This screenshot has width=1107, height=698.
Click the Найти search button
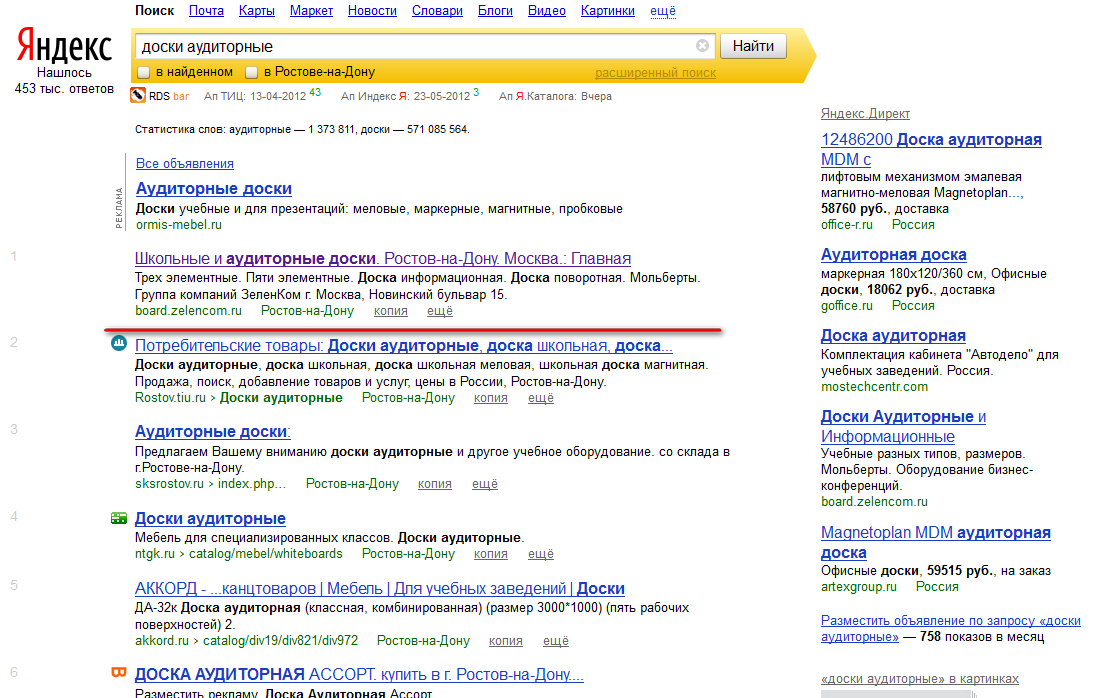point(753,46)
